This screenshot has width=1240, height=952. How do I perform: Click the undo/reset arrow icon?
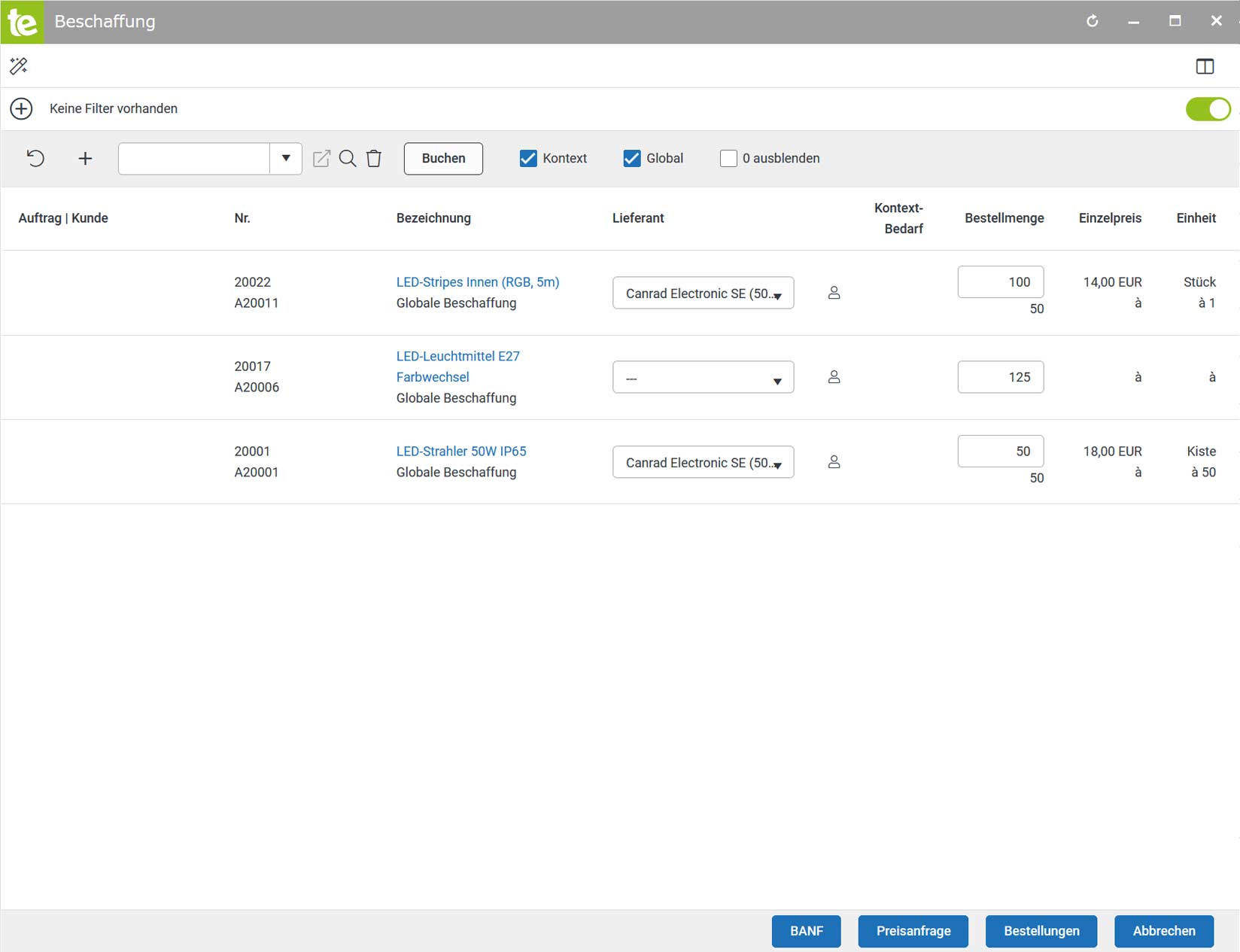coord(35,158)
